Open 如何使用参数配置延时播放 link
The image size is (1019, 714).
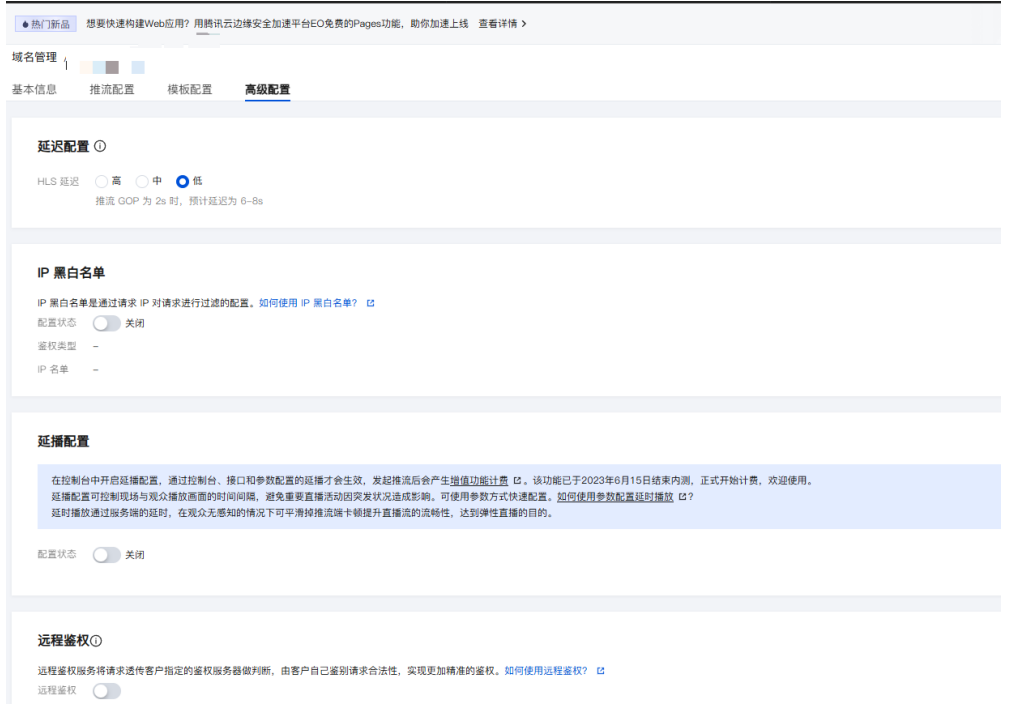[615, 496]
